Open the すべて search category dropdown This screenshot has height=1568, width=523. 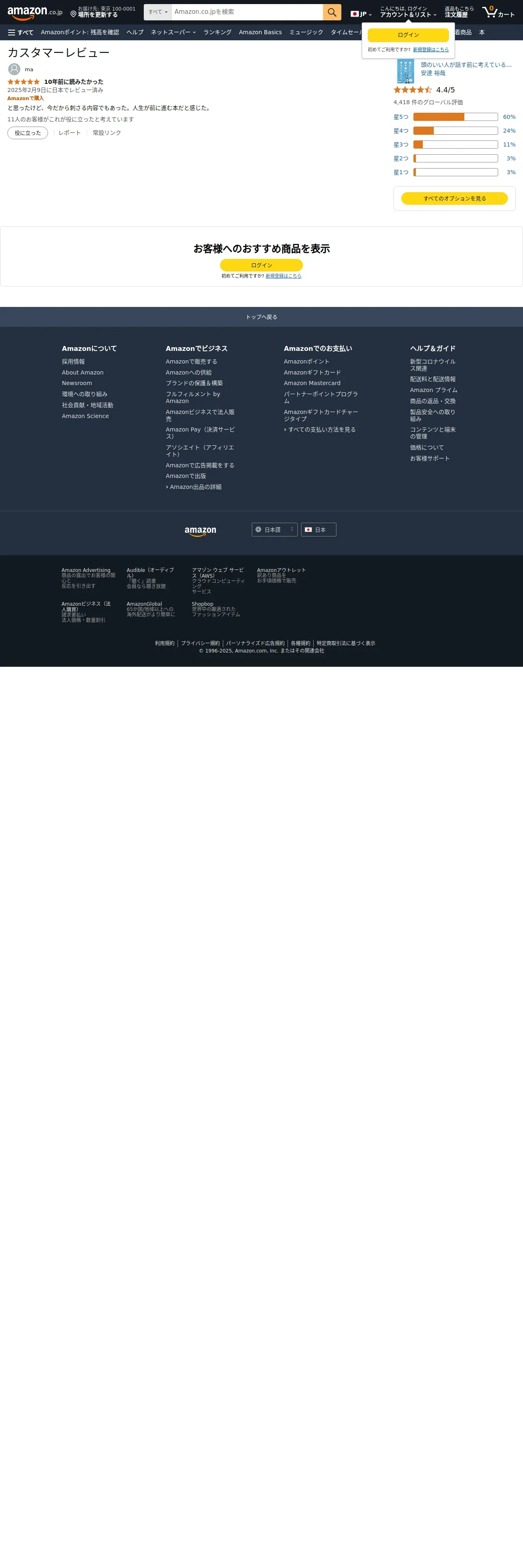coord(158,12)
